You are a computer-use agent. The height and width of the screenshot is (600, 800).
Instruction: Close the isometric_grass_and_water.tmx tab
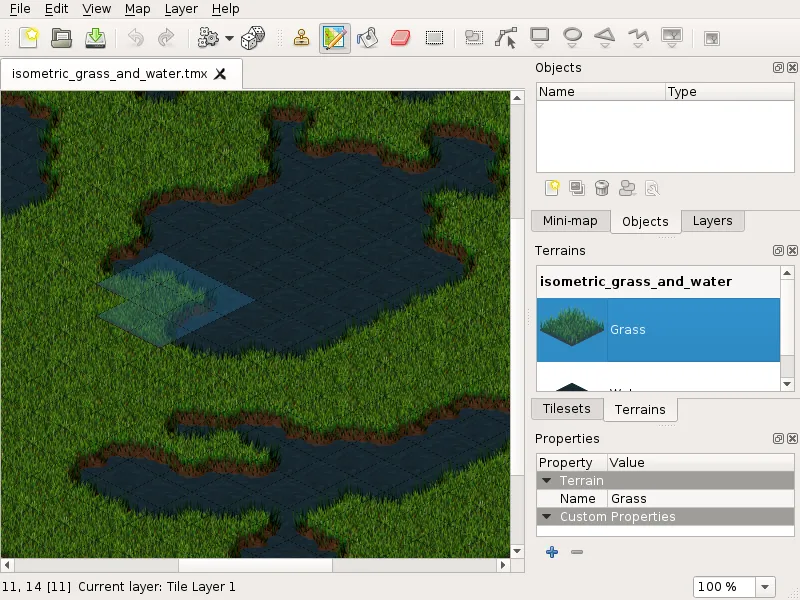(221, 74)
